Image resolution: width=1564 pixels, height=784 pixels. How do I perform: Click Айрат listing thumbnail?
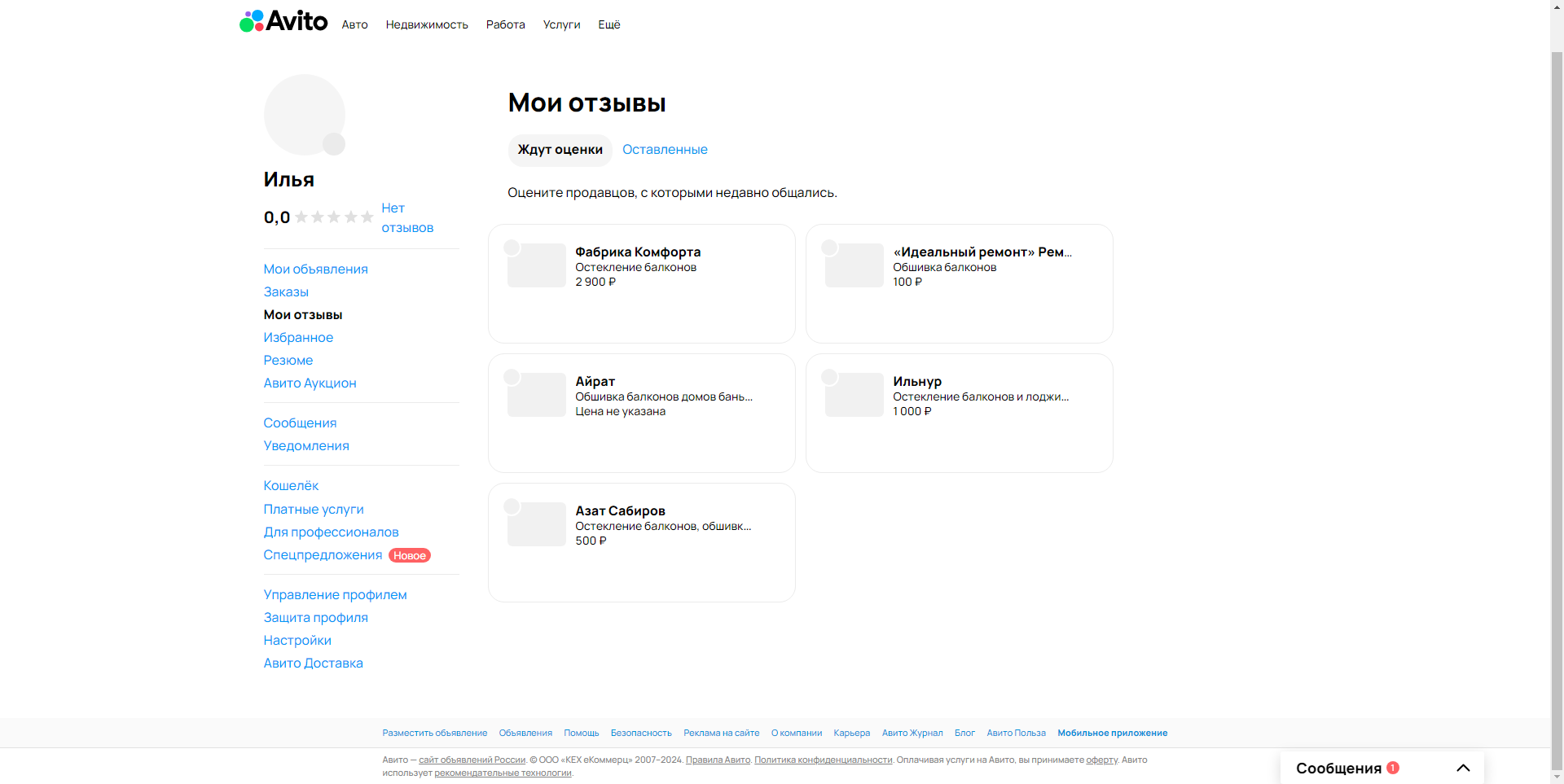coord(537,395)
